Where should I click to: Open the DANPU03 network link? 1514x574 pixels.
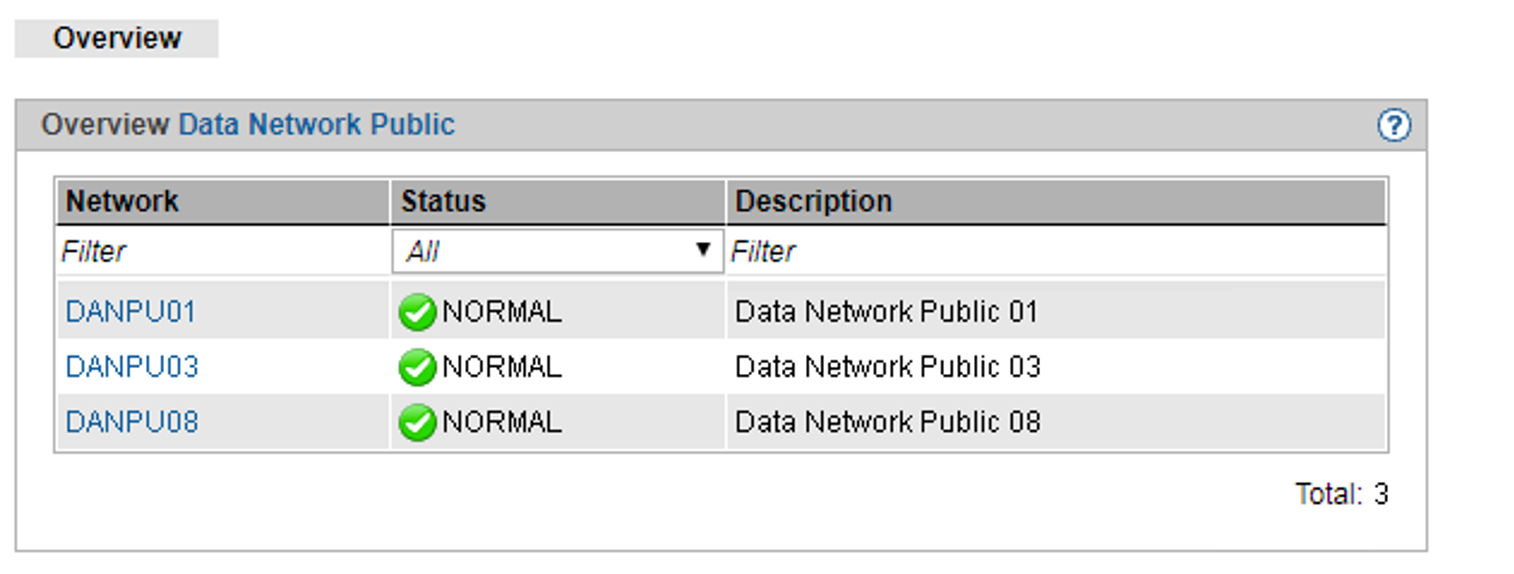[132, 367]
